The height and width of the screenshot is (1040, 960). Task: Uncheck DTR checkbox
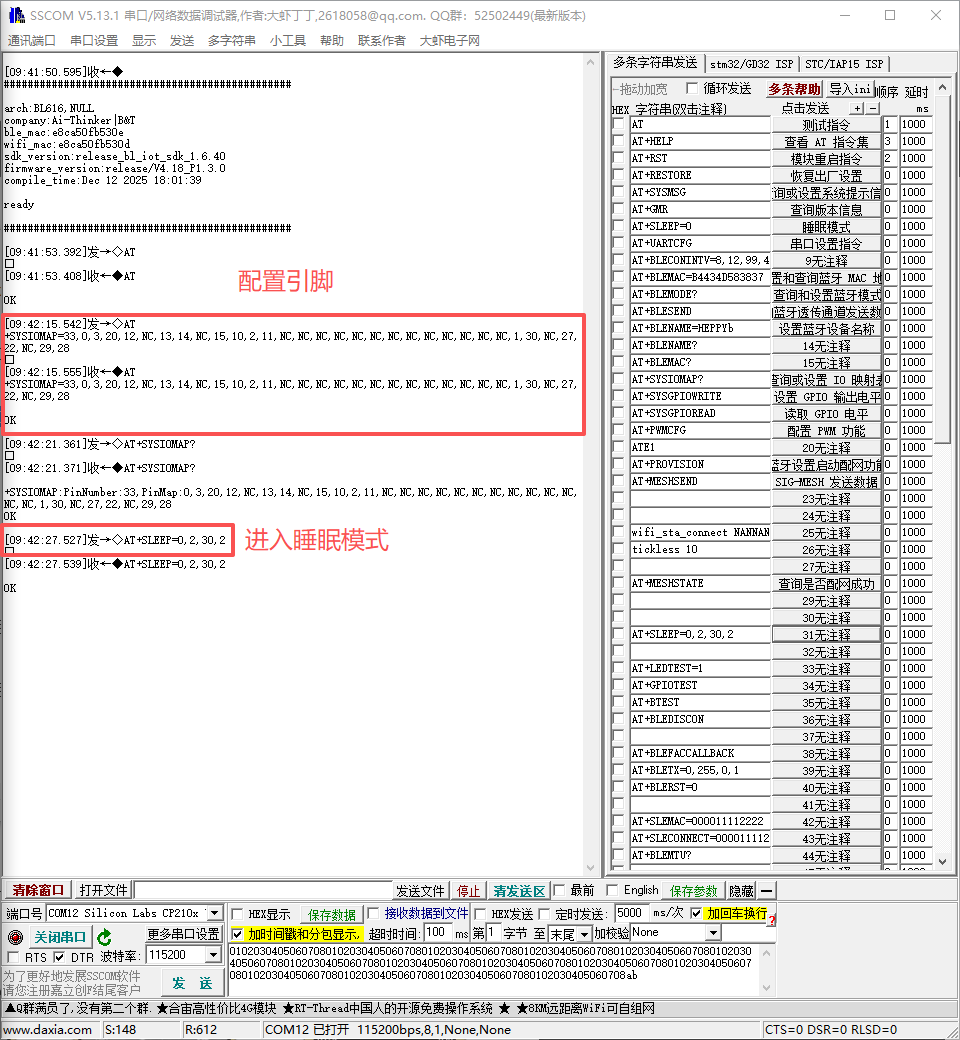[59, 957]
